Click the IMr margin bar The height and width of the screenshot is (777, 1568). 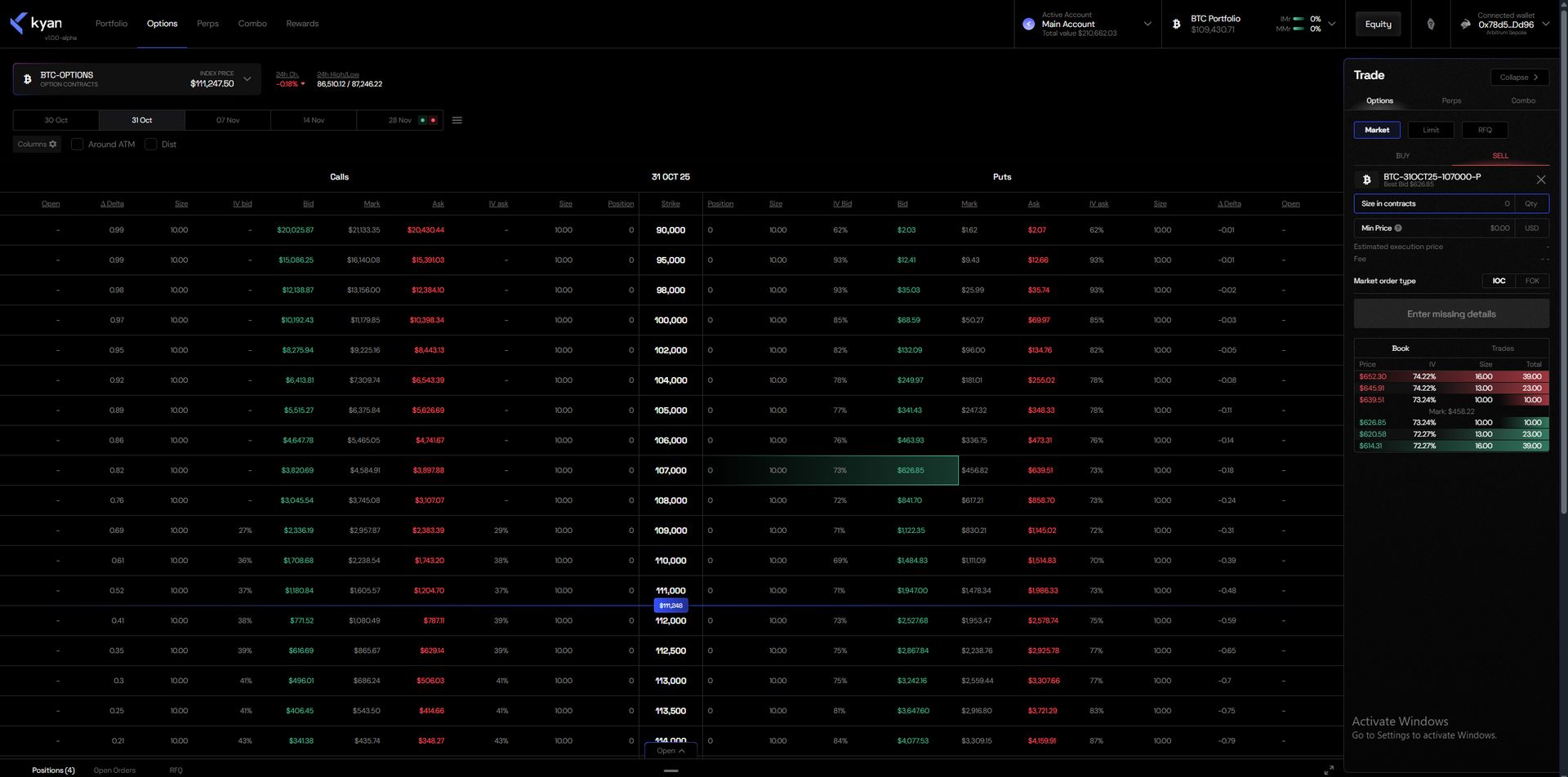click(x=1298, y=19)
